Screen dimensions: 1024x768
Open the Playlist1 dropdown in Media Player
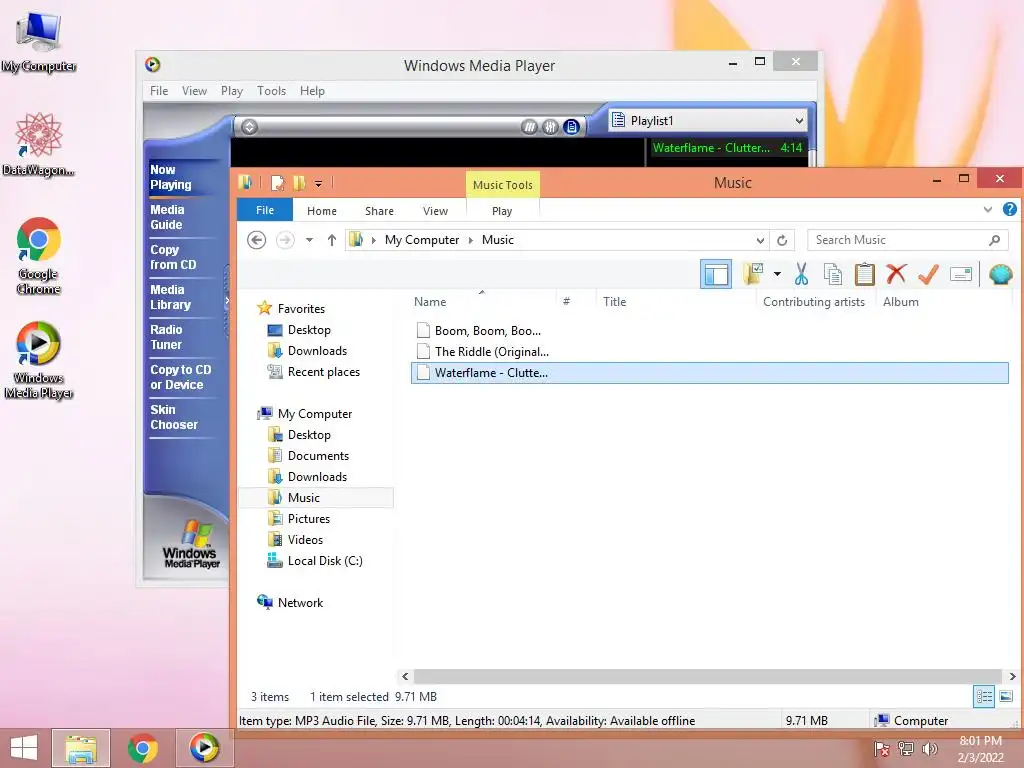pos(708,120)
